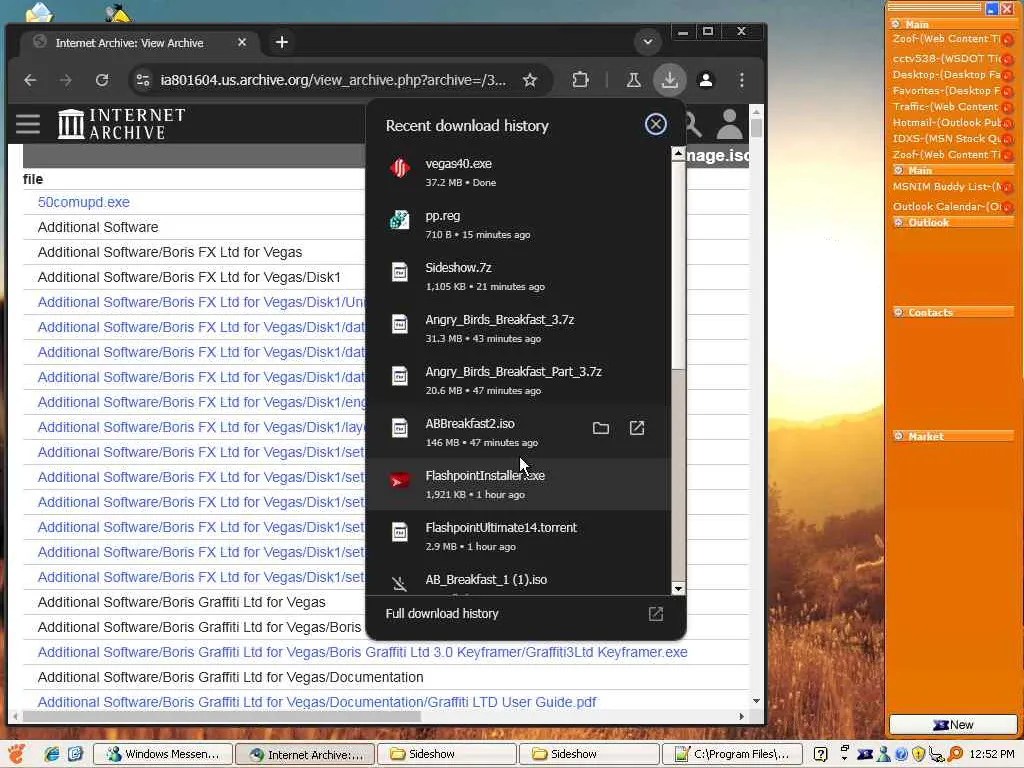Select vegas40.exe in download history

[x=519, y=172]
